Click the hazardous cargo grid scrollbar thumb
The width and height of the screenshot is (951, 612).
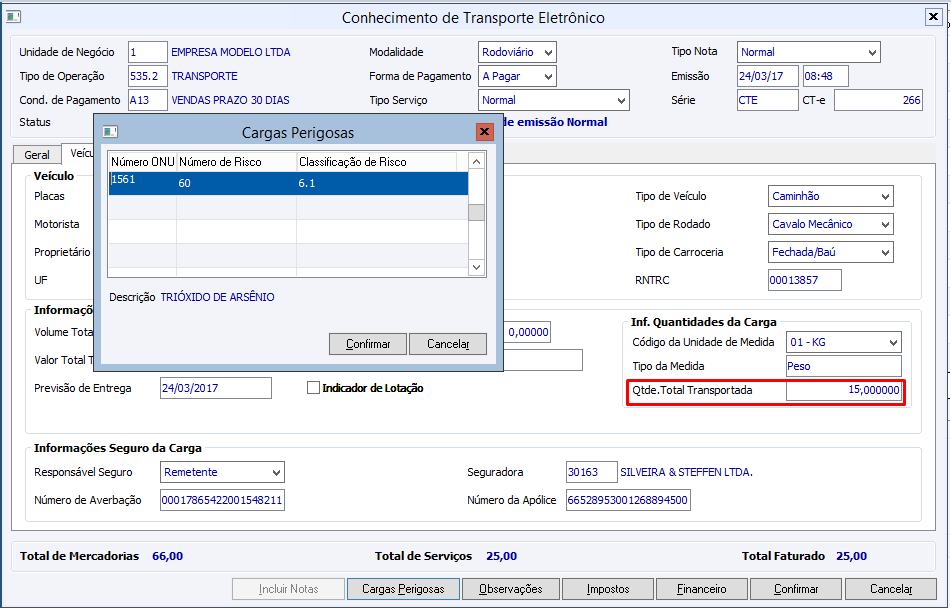pos(477,213)
